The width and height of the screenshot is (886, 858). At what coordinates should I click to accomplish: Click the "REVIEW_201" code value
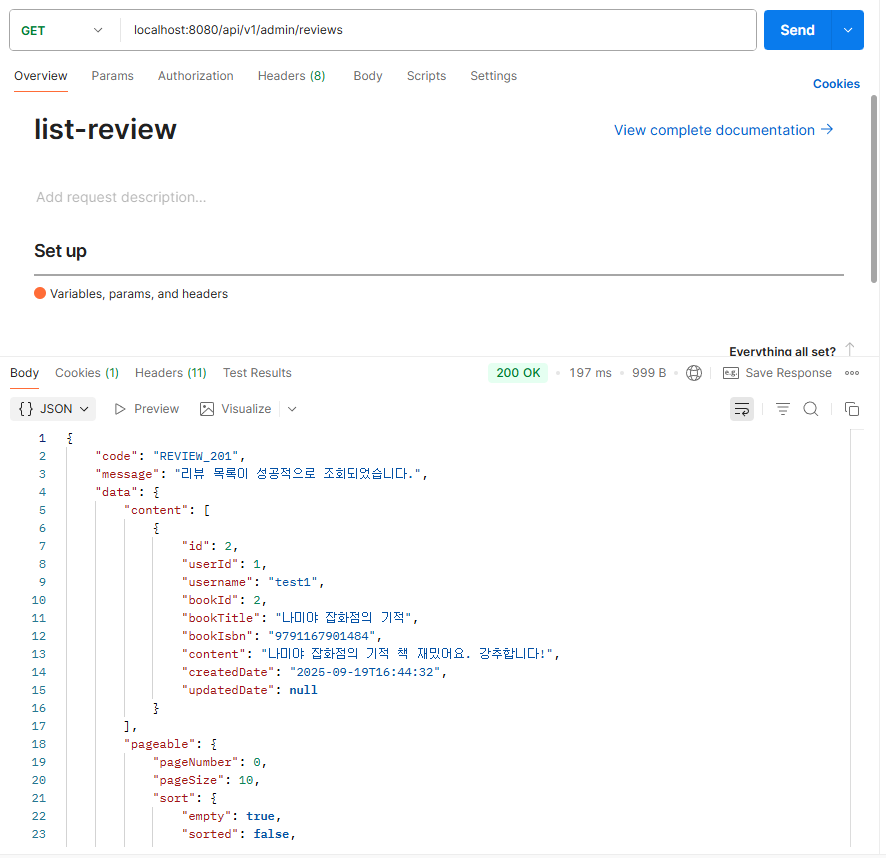196,456
